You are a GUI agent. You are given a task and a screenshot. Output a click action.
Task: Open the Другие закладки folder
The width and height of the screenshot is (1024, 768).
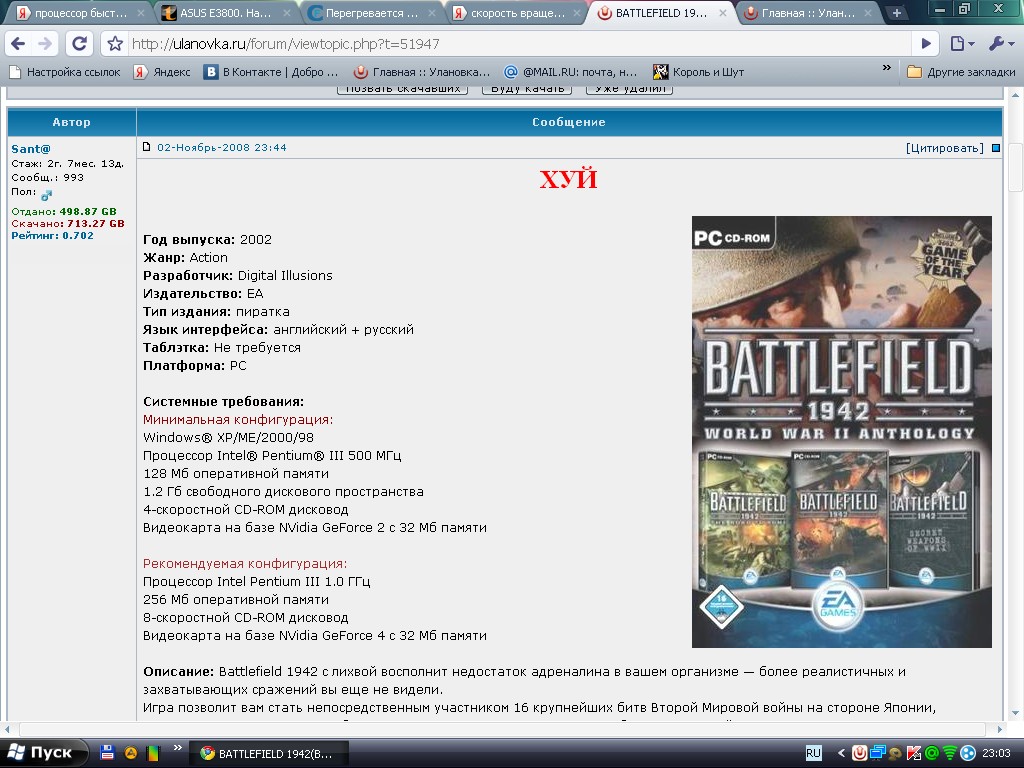coord(961,72)
